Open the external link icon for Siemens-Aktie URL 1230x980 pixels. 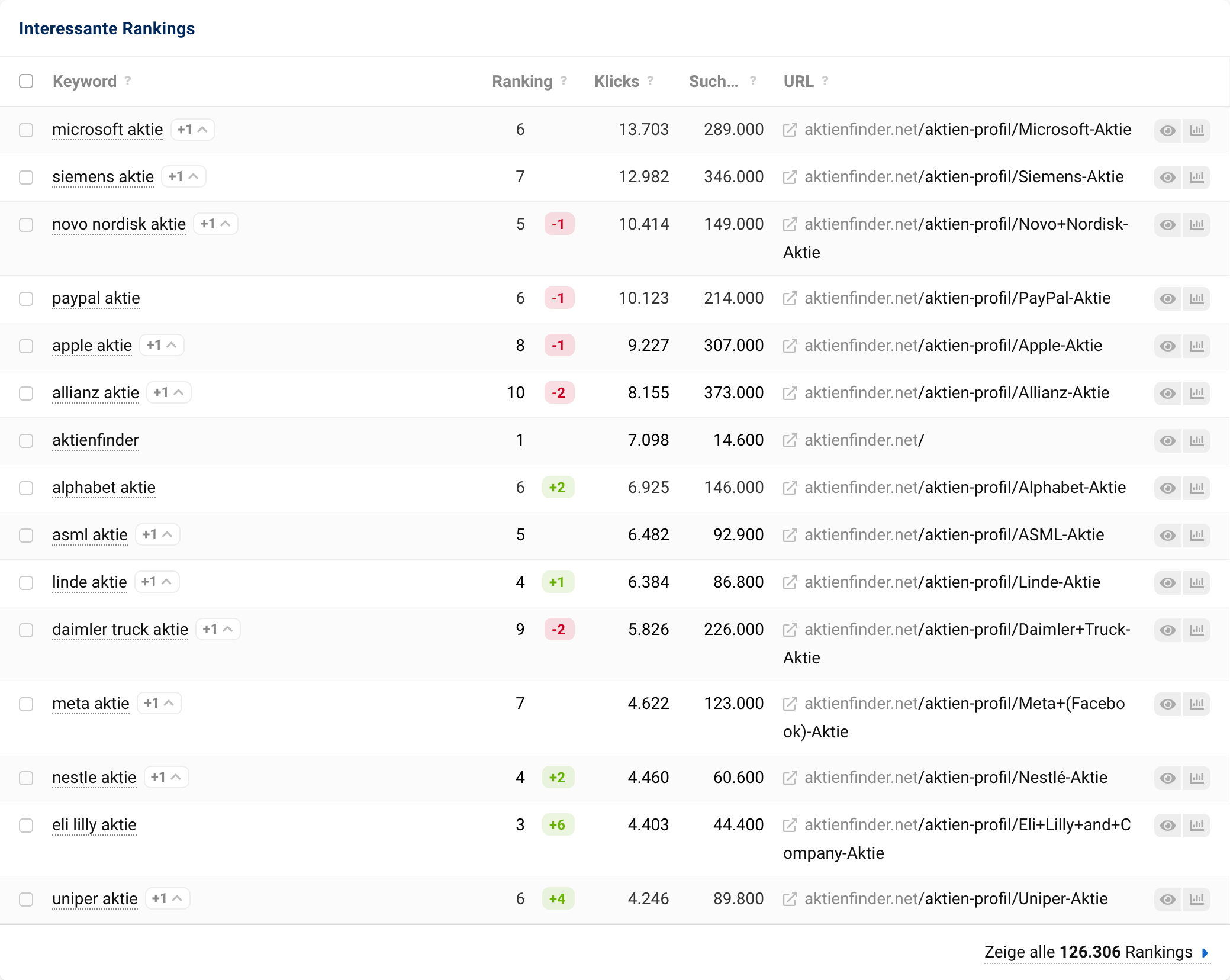(x=790, y=177)
